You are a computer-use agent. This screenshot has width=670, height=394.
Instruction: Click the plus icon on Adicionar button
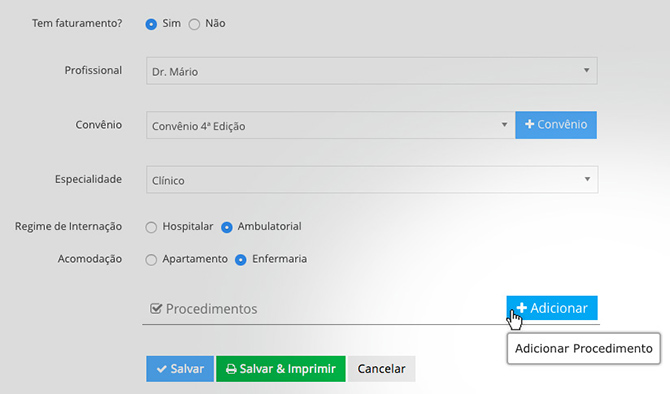click(x=521, y=308)
